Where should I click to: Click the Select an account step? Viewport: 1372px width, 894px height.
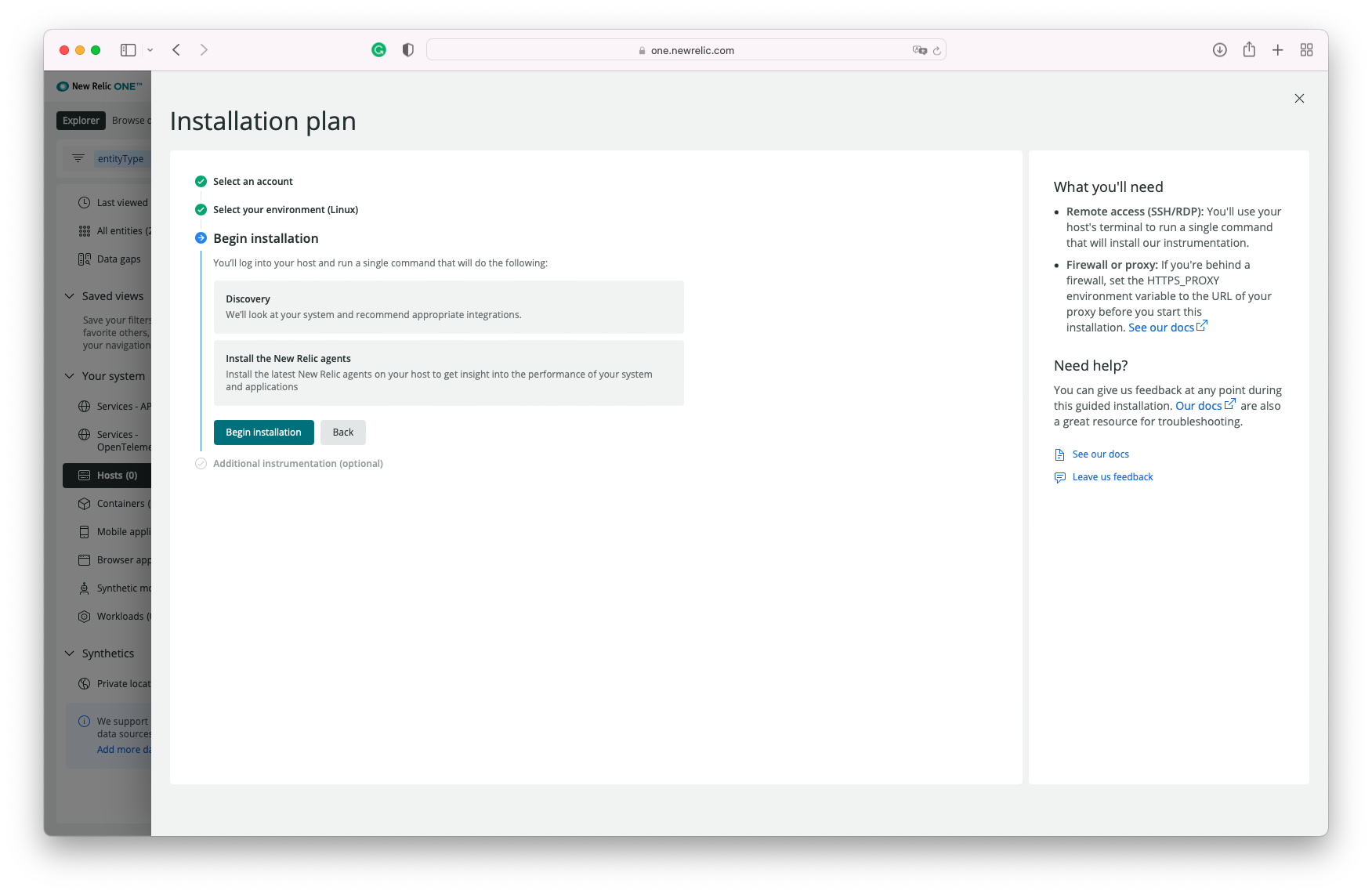pyautogui.click(x=253, y=182)
